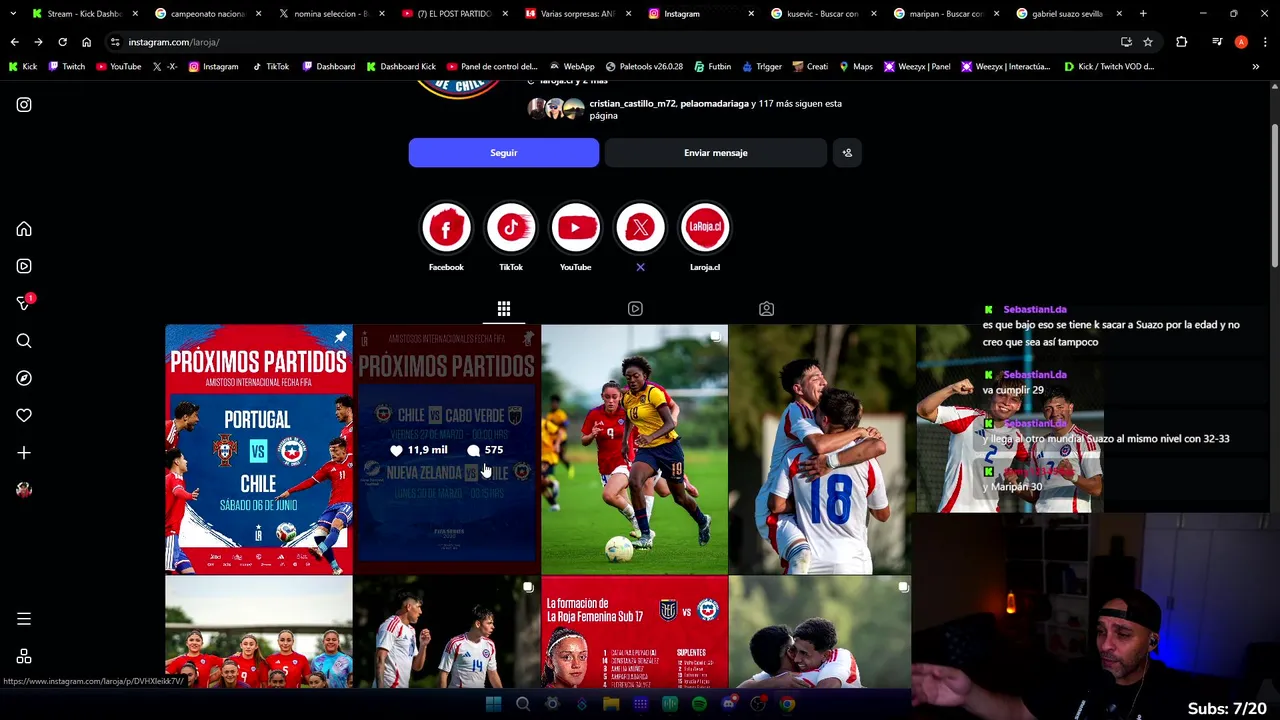Open Paletools v26.0.28 bookmark

[x=644, y=66]
